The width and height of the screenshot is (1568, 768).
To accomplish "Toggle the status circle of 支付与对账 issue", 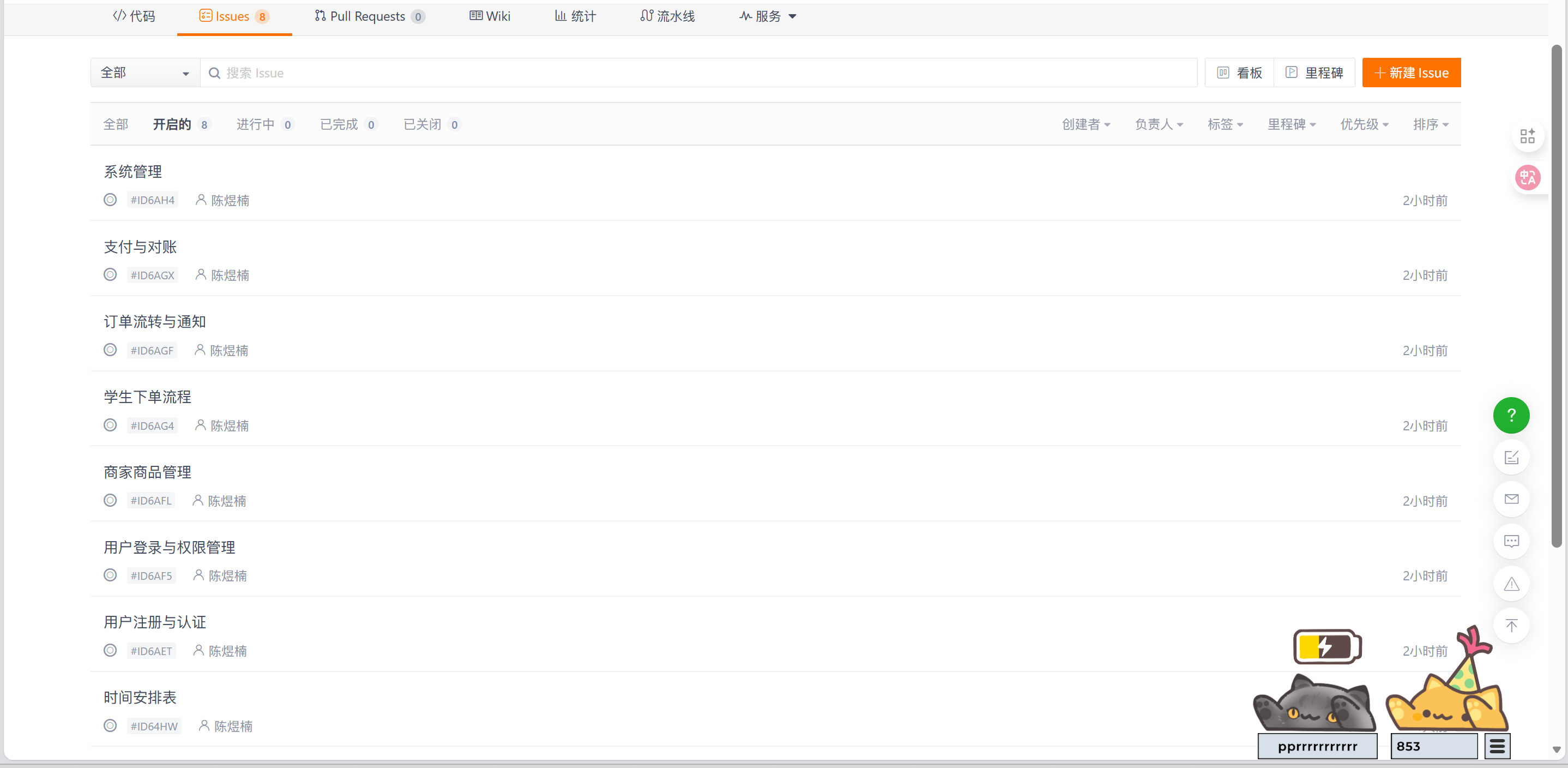I will pyautogui.click(x=110, y=275).
